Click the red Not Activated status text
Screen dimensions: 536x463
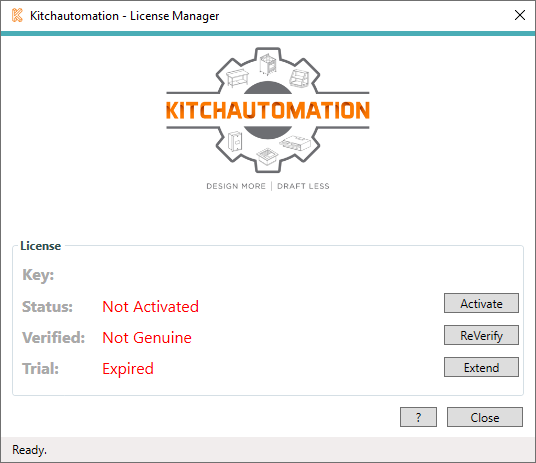150,307
